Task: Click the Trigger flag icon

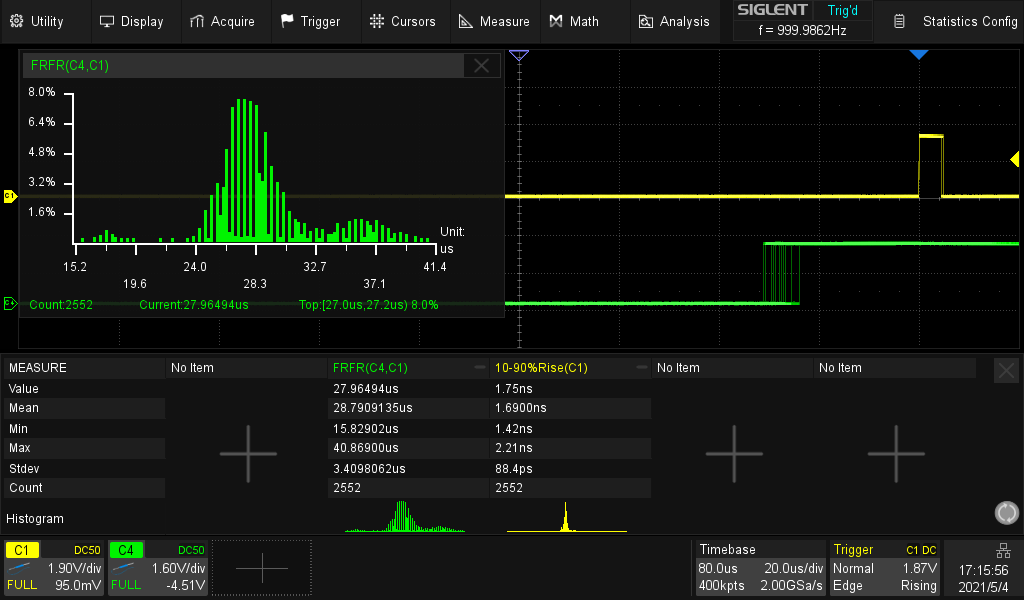Action: [x=287, y=21]
